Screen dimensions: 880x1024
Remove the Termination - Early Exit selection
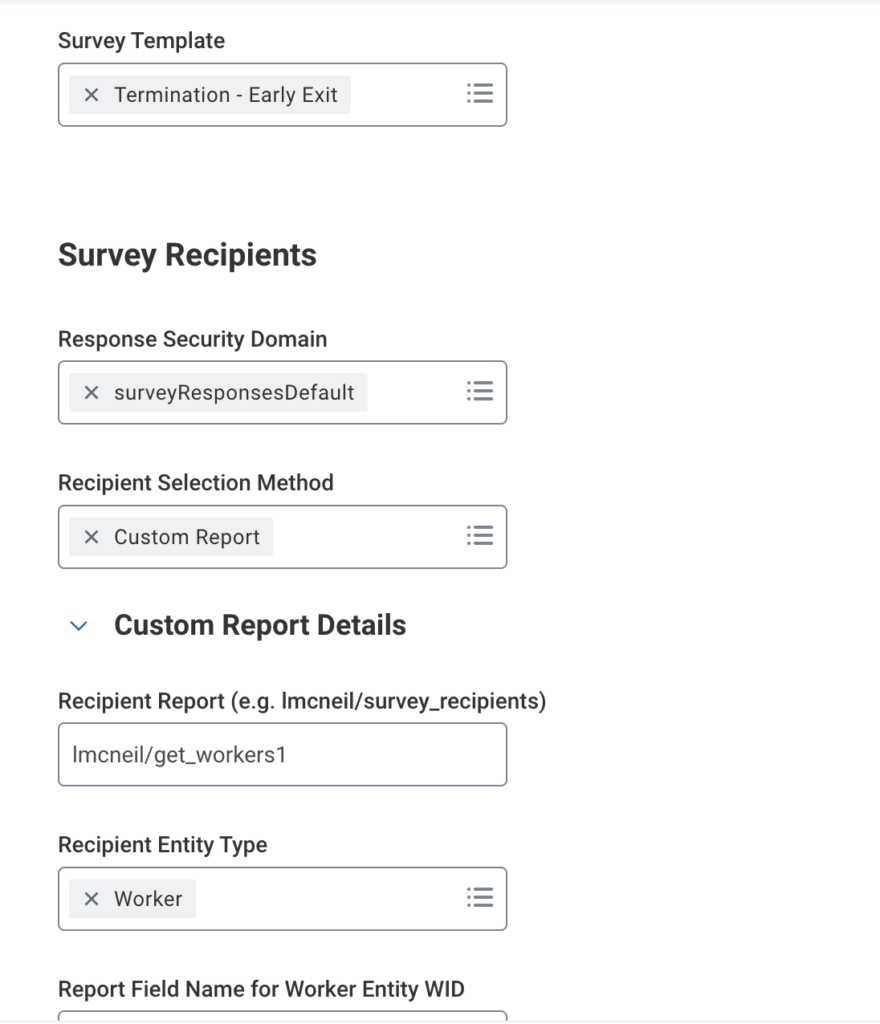pyautogui.click(x=91, y=95)
